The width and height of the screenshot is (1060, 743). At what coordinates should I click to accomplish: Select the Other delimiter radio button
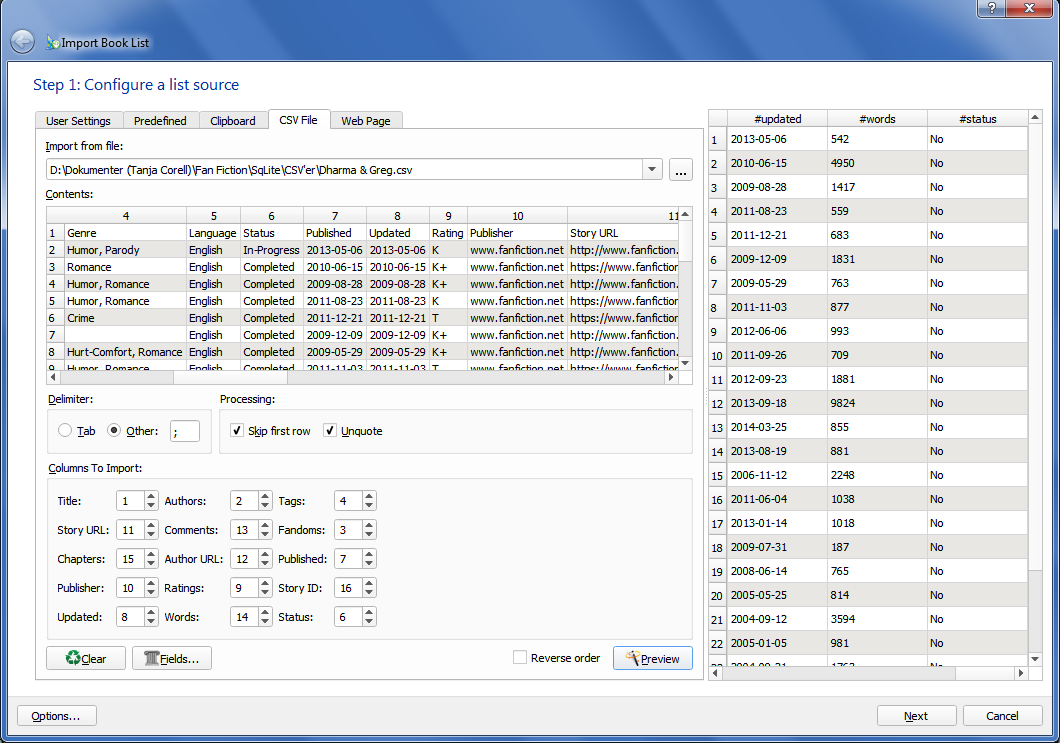114,430
